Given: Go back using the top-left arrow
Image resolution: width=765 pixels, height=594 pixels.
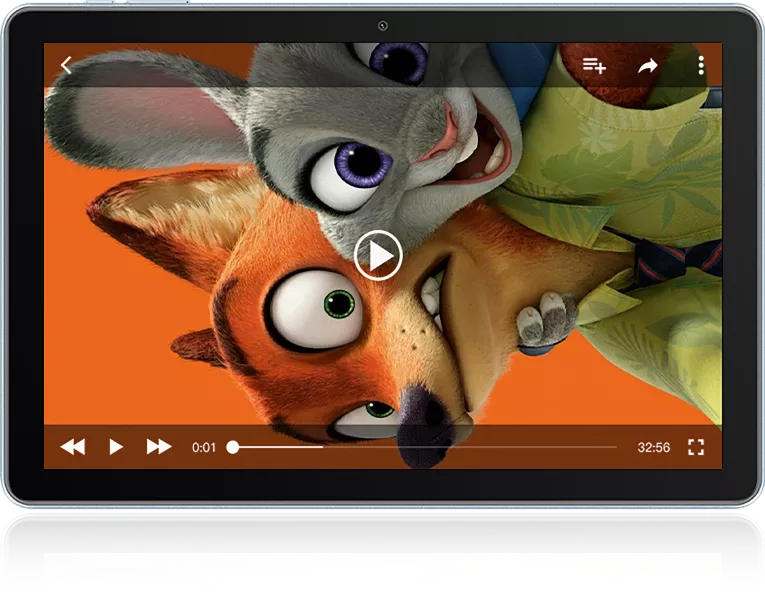Looking at the screenshot, I should (x=66, y=65).
